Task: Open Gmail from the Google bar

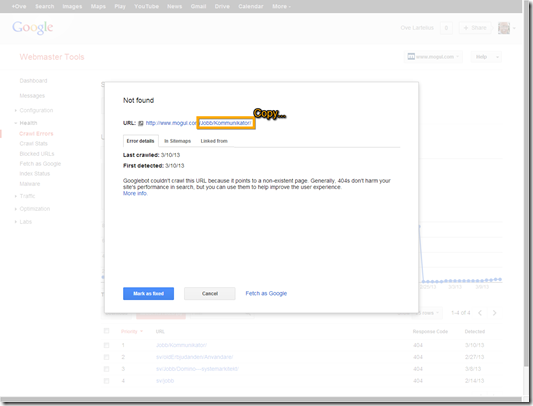Action: coord(198,6)
